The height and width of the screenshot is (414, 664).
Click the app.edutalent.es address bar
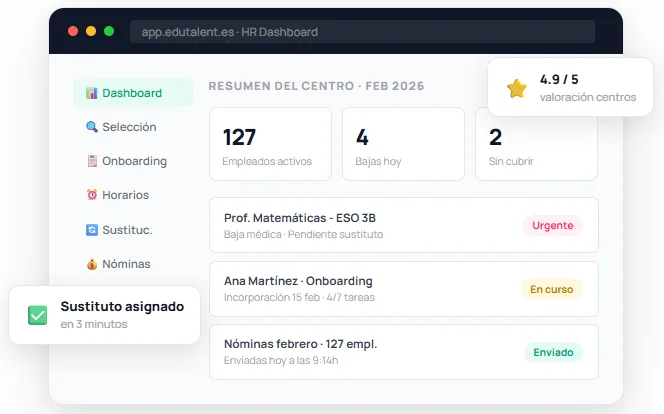click(x=362, y=32)
